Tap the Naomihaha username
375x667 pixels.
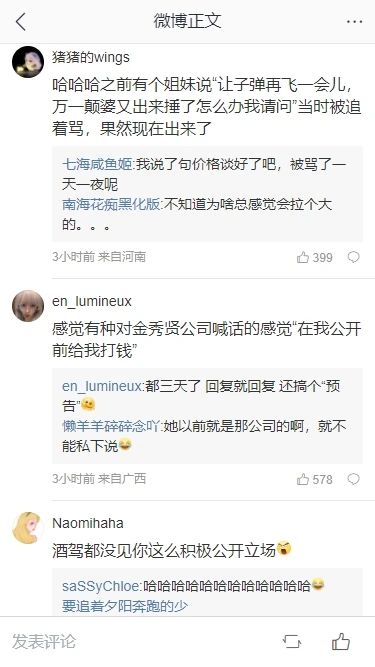(x=88, y=523)
